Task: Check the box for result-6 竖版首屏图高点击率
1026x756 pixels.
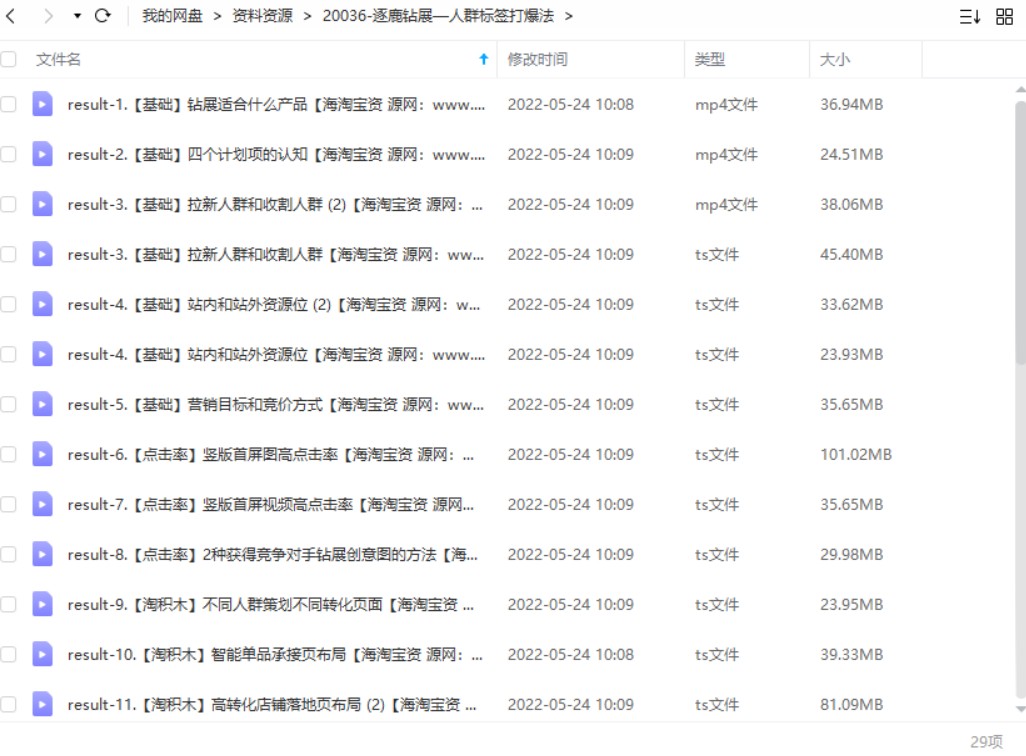Action: tap(9, 454)
